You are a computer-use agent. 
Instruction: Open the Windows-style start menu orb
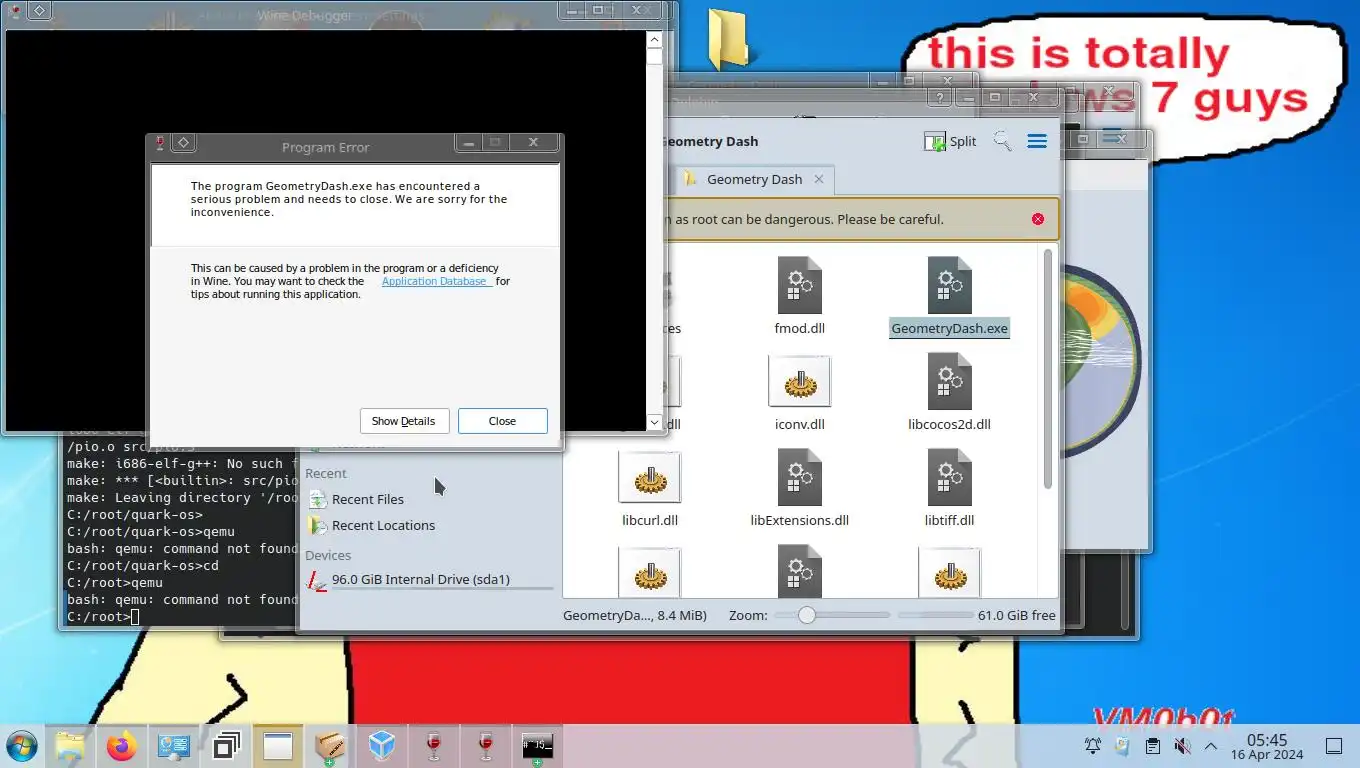pyautogui.click(x=21, y=746)
